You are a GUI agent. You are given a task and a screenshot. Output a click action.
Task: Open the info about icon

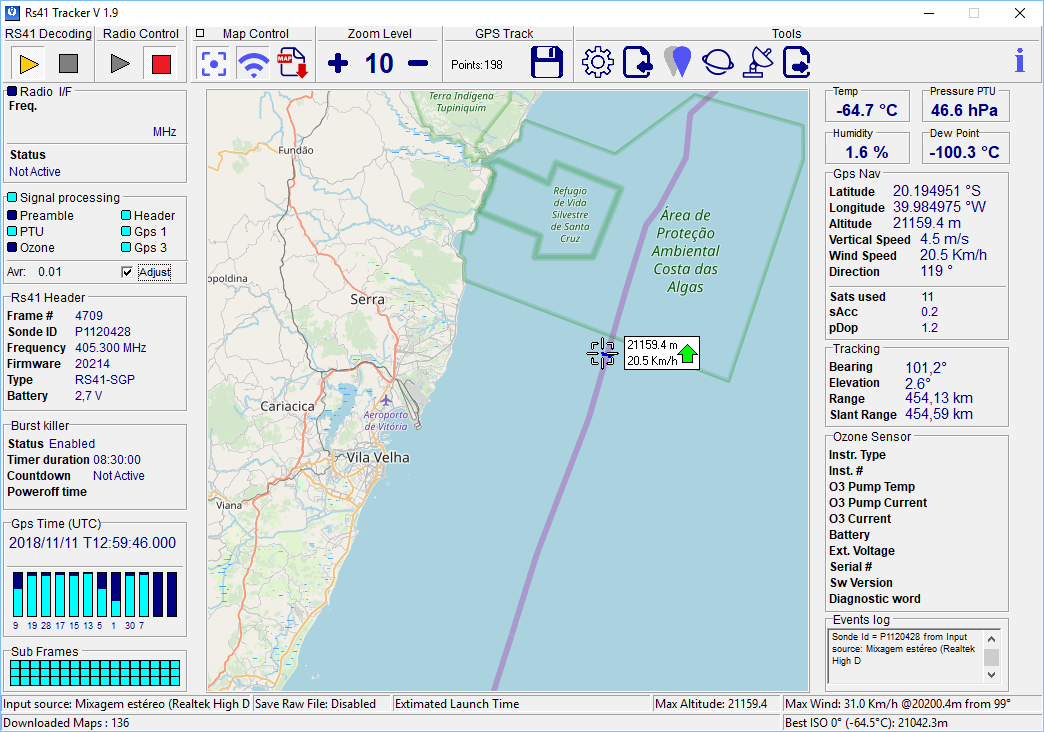[1019, 62]
